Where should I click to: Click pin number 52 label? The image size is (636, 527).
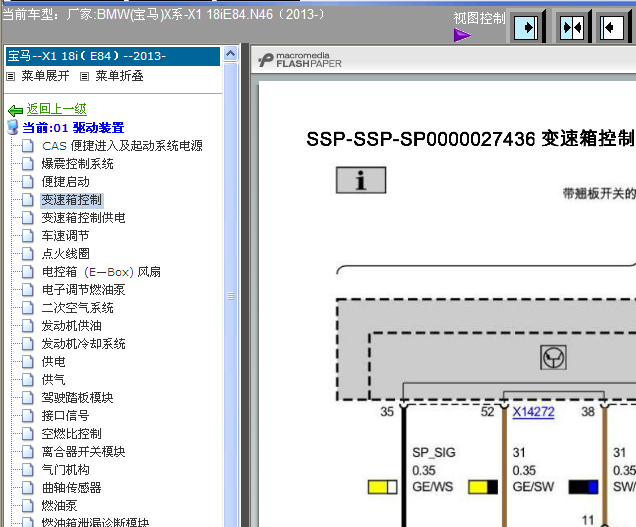tap(488, 412)
